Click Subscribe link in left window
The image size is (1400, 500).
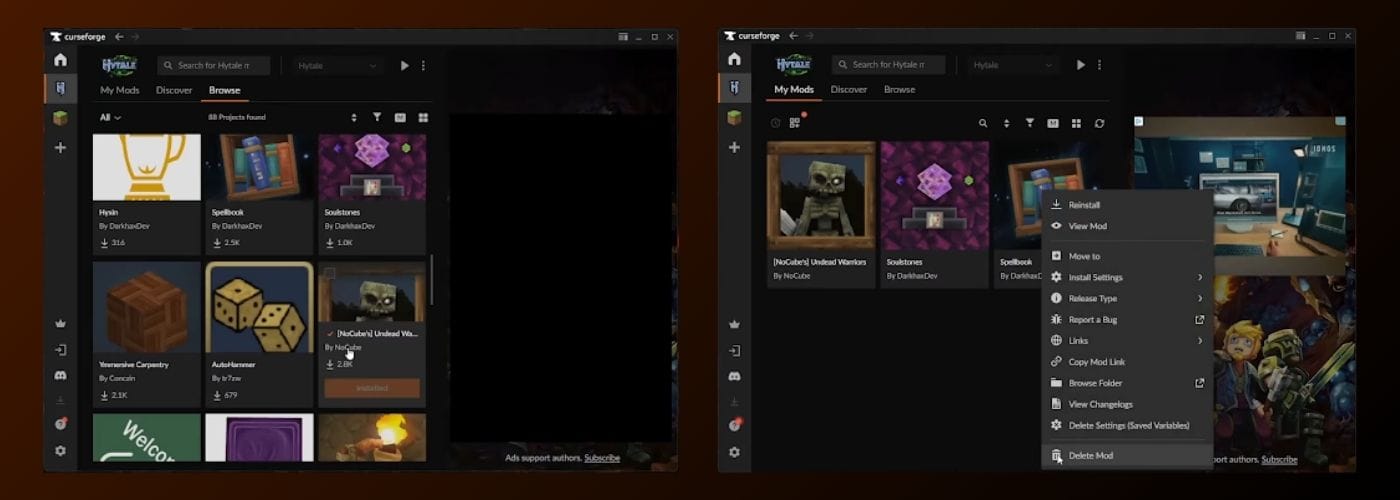point(602,458)
